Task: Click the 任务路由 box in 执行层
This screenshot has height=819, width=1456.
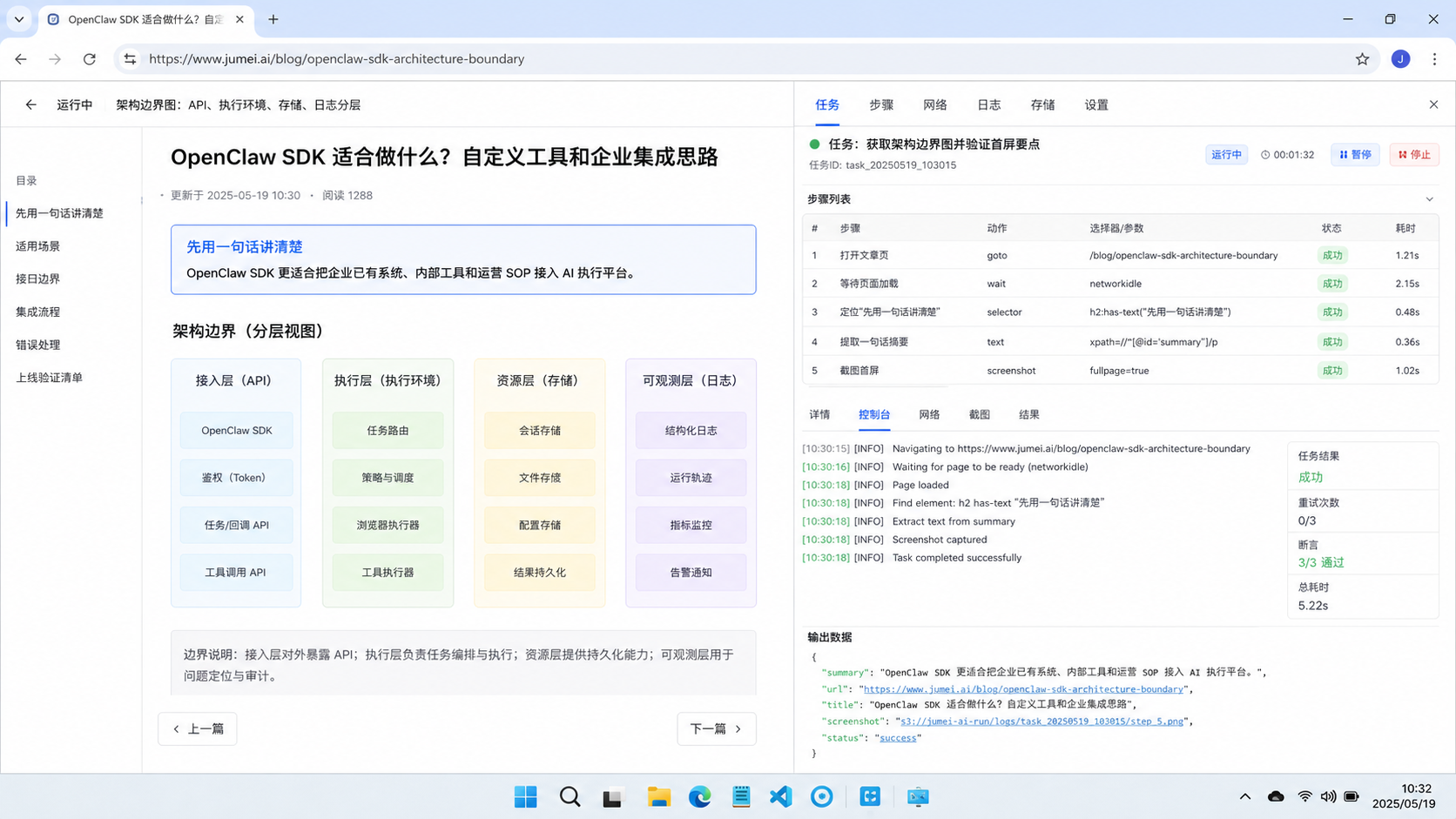Action: [x=388, y=430]
